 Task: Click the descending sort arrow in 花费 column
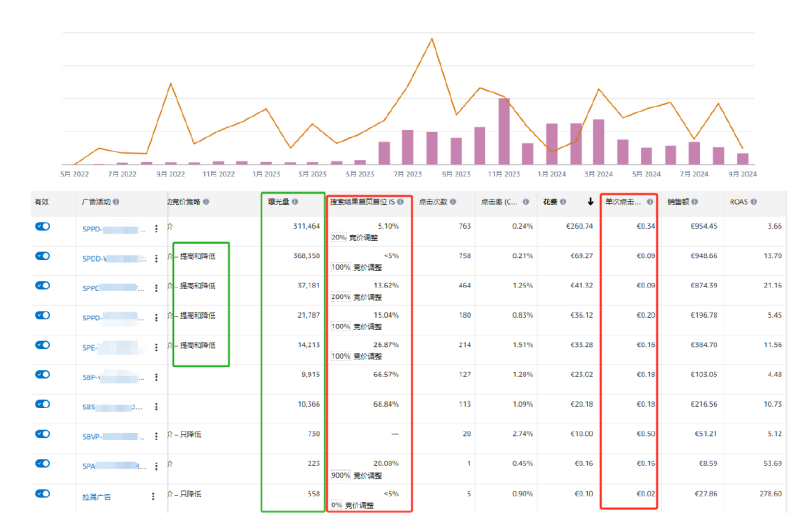590,201
